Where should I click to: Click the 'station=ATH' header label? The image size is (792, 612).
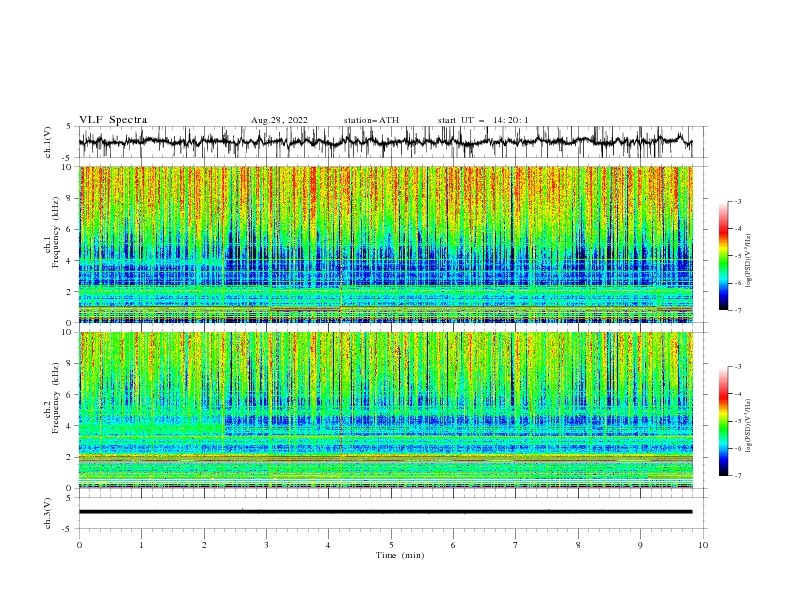pyautogui.click(x=371, y=120)
